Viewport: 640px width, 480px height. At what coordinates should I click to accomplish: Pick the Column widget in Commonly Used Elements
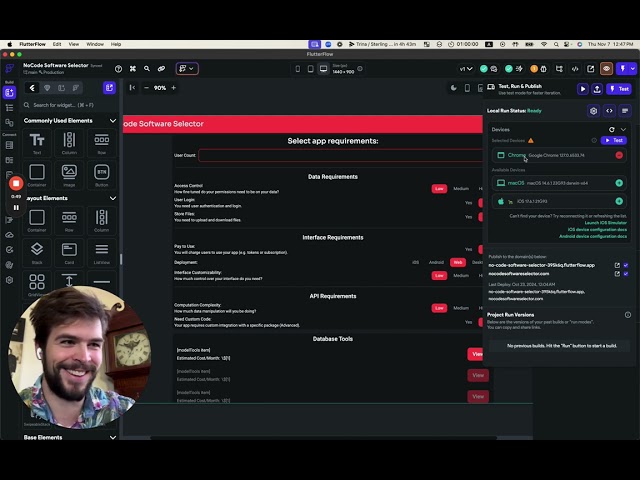pos(69,143)
